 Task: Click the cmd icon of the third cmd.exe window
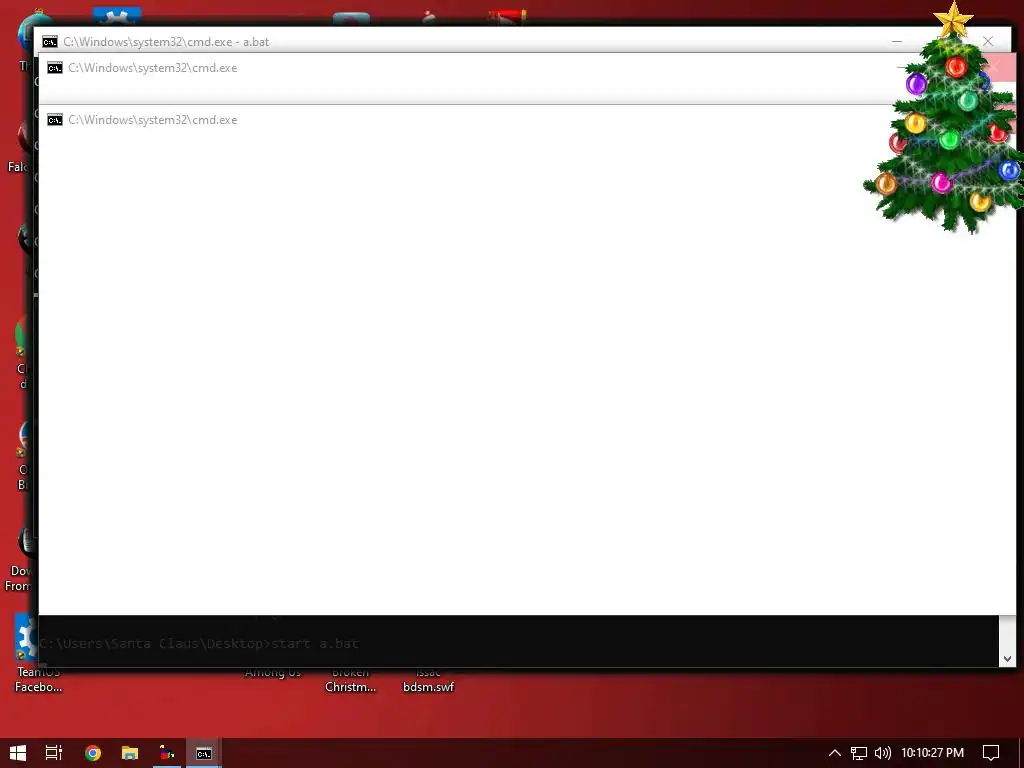tap(55, 120)
